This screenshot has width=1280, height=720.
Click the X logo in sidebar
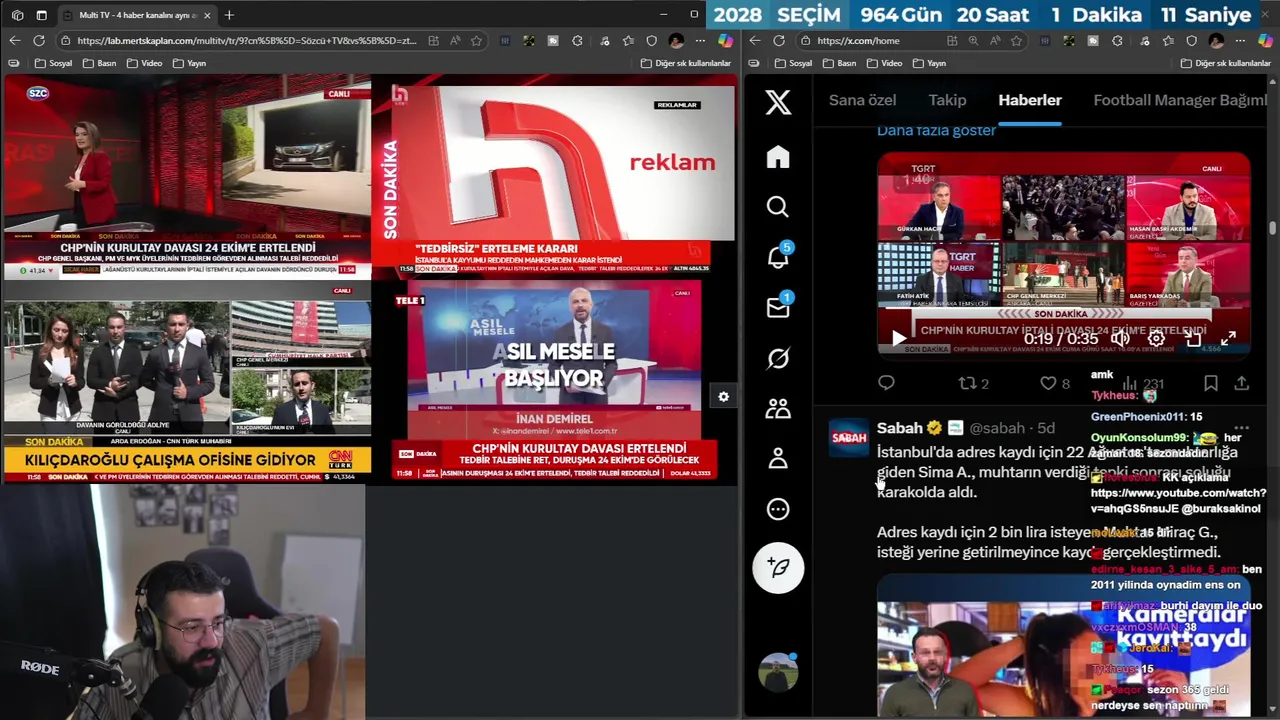click(778, 102)
